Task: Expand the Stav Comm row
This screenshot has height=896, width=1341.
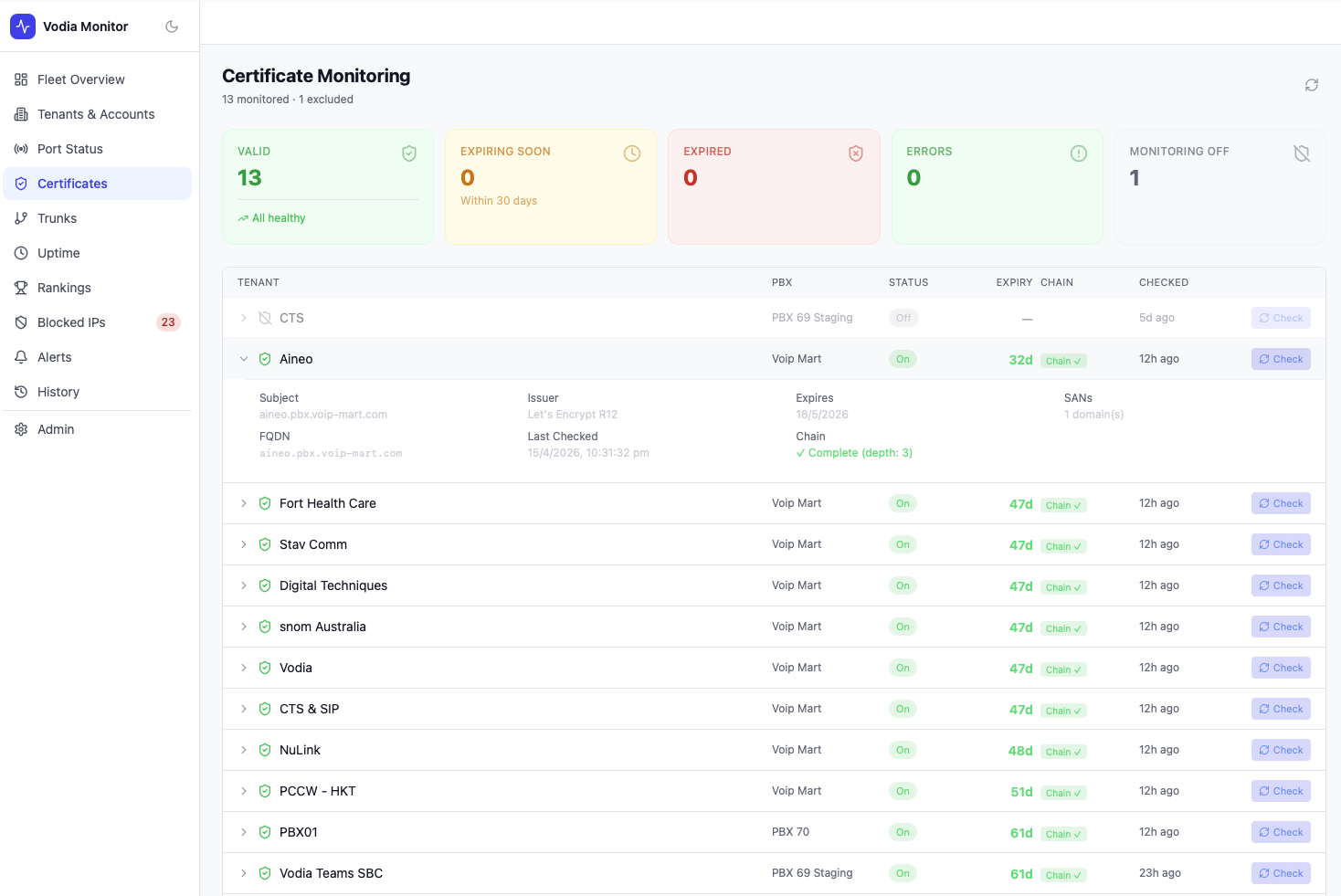Action: pos(244,544)
